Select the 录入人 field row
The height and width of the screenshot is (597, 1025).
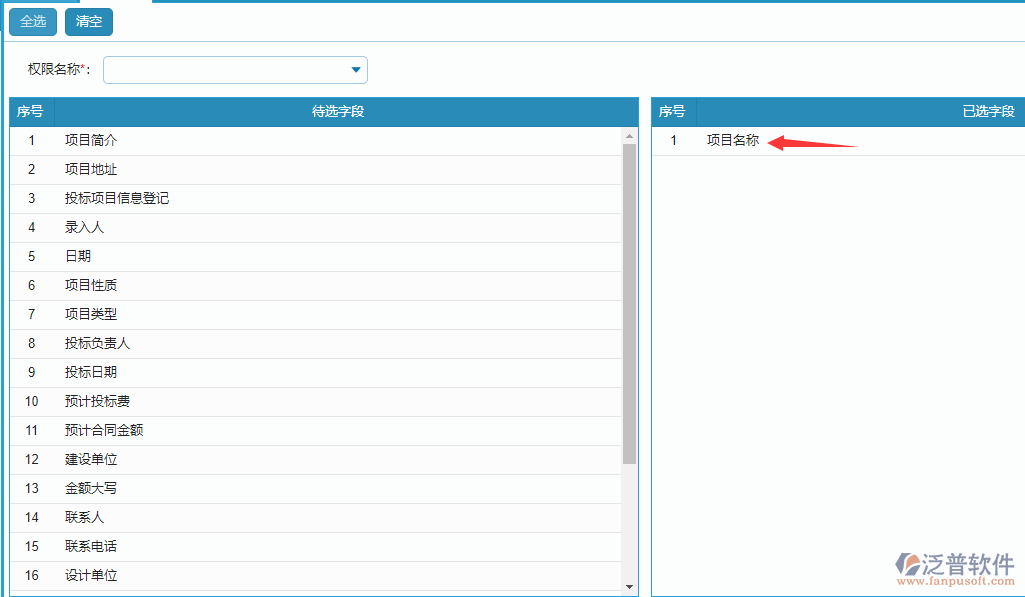(x=83, y=227)
